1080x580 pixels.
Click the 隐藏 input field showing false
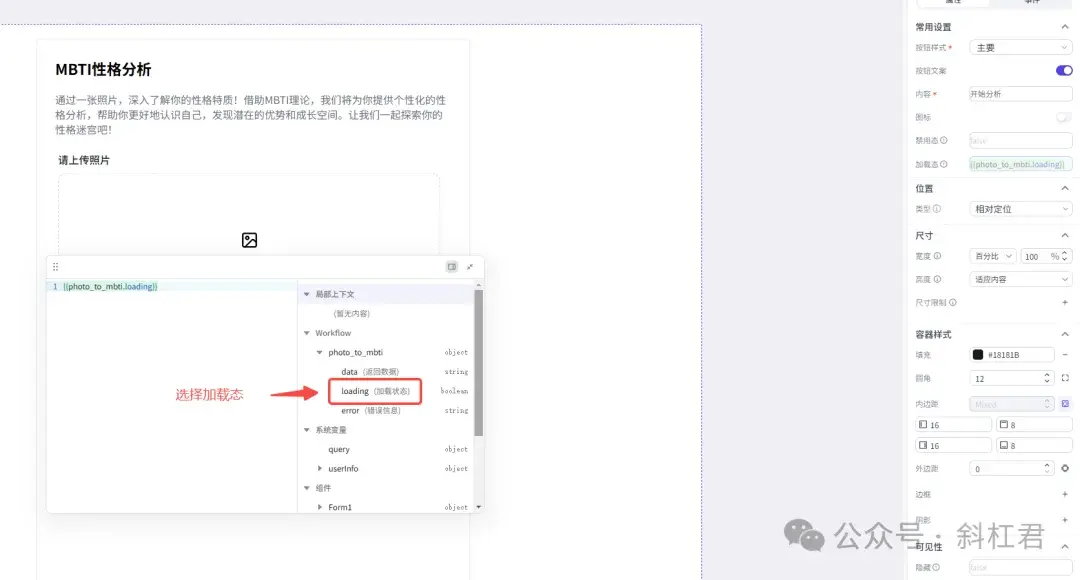pyautogui.click(x=1020, y=568)
